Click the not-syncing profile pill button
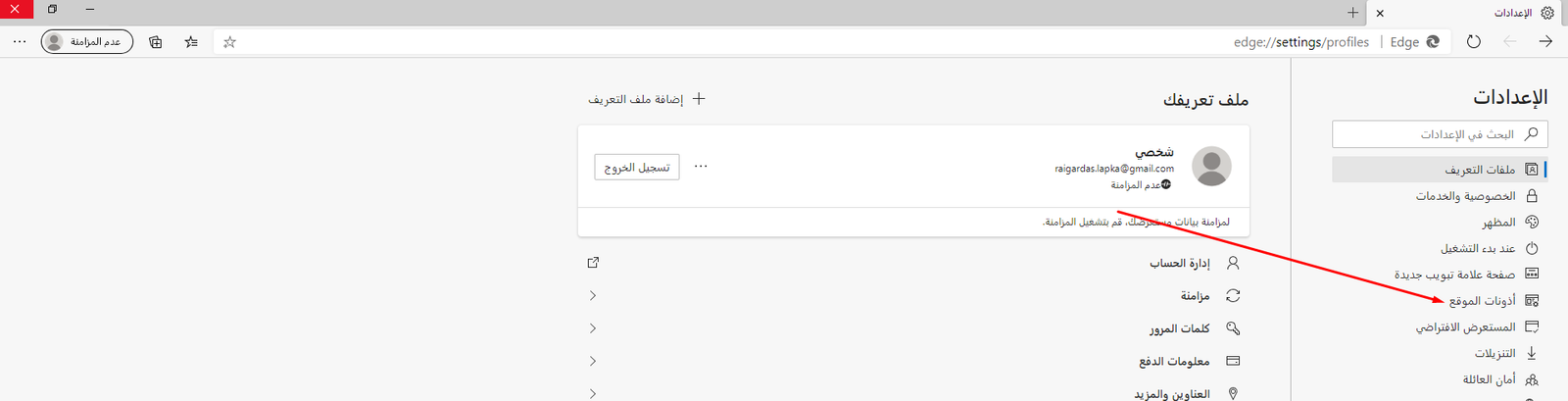Viewport: 1568px width, 401px height. pyautogui.click(x=87, y=42)
